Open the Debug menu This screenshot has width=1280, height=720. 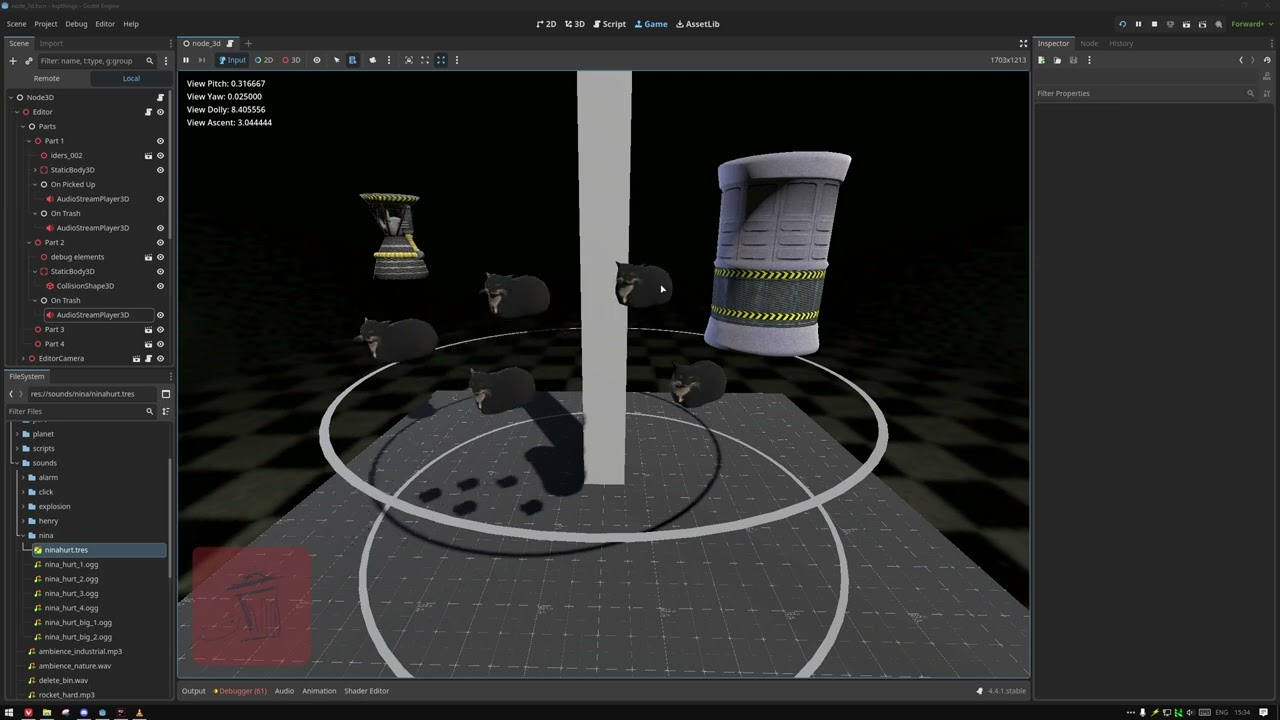pos(76,24)
